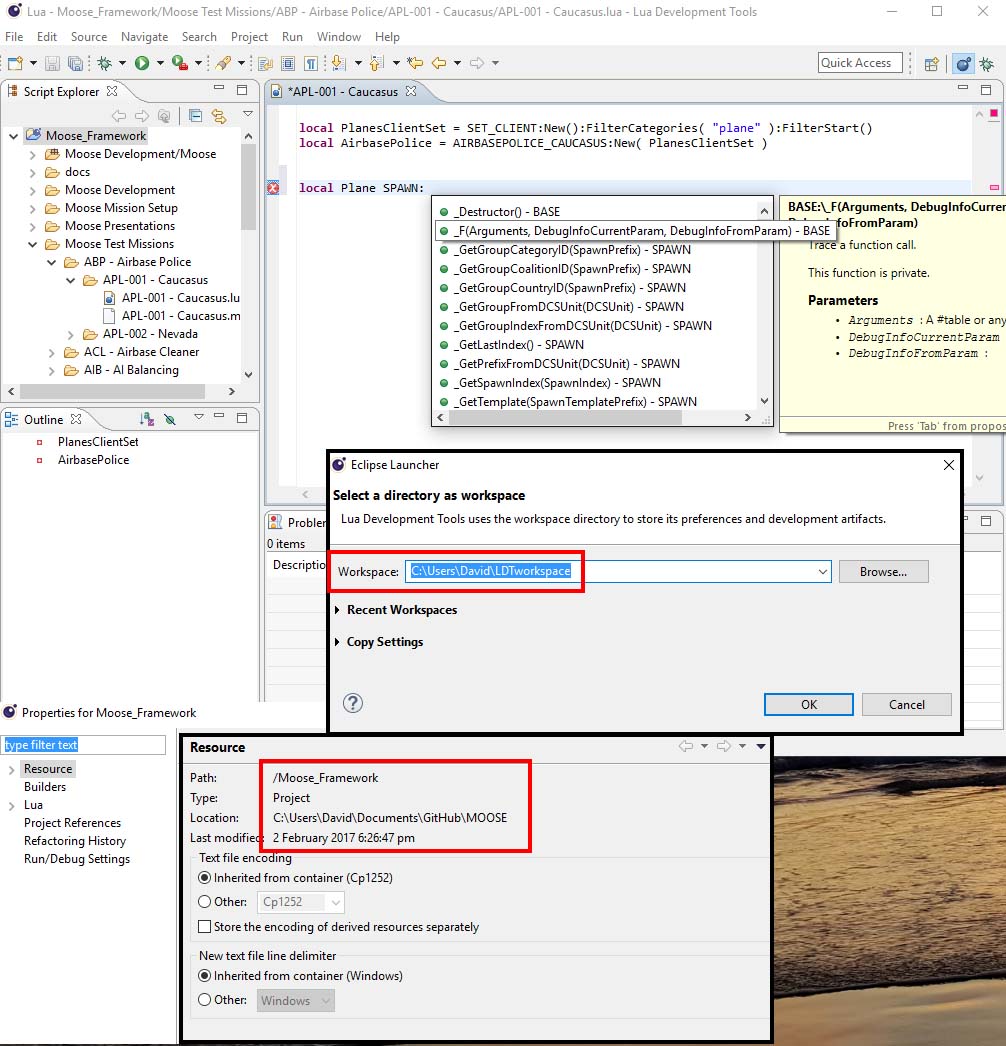The height and width of the screenshot is (1046, 1006).
Task: Open Script Explorer view menu triangle
Action: pyautogui.click(x=247, y=114)
